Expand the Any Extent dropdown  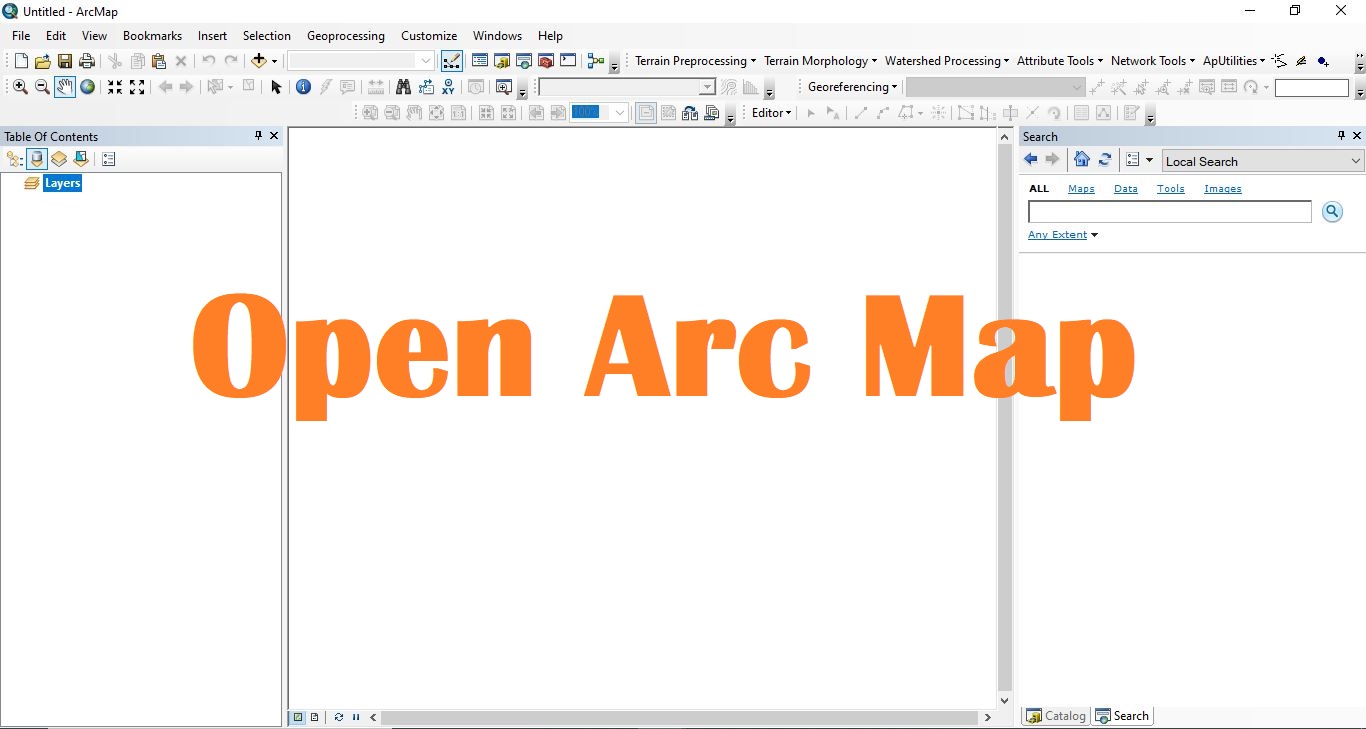coord(1062,234)
